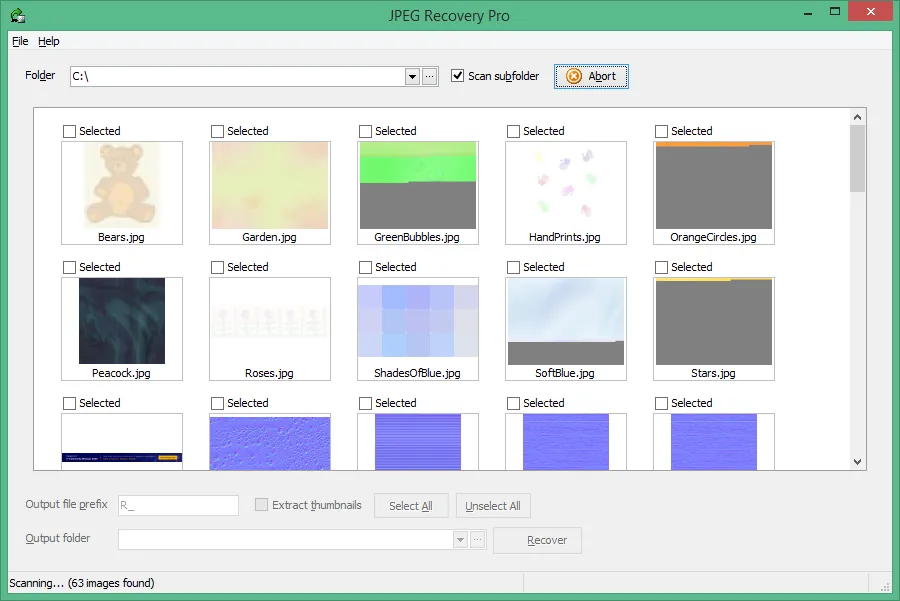Click scrollbar up arrow in image list
This screenshot has width=900, height=601.
[x=858, y=117]
